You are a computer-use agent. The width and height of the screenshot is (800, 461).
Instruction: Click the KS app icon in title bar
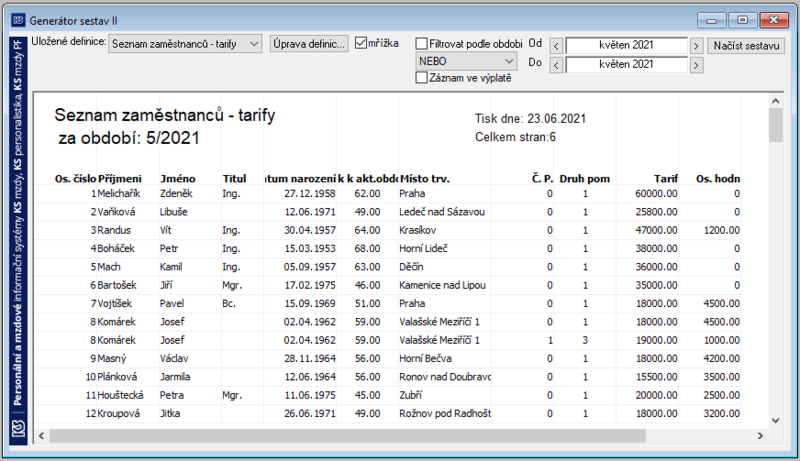click(18, 20)
